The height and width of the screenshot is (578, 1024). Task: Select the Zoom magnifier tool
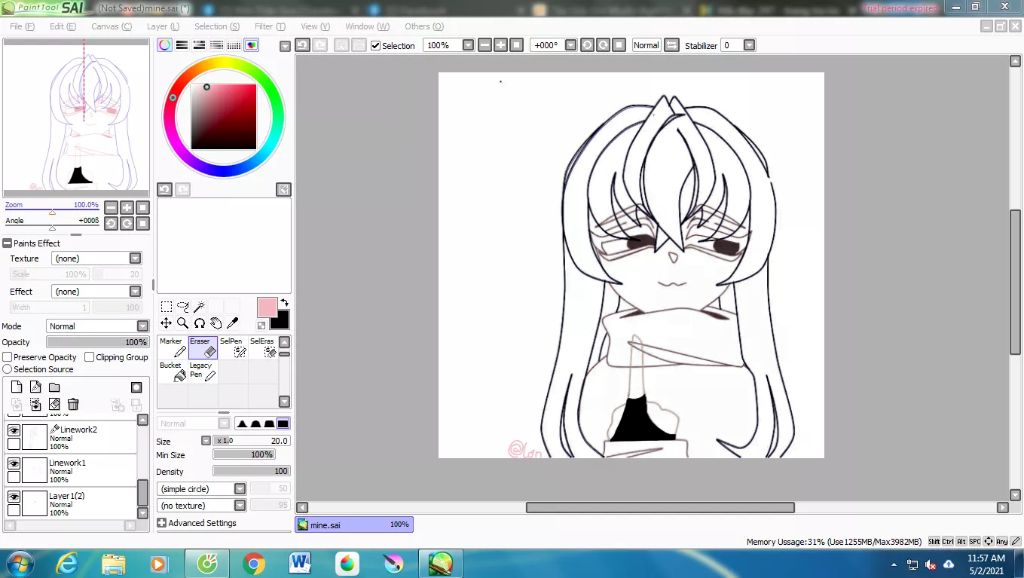(x=183, y=323)
